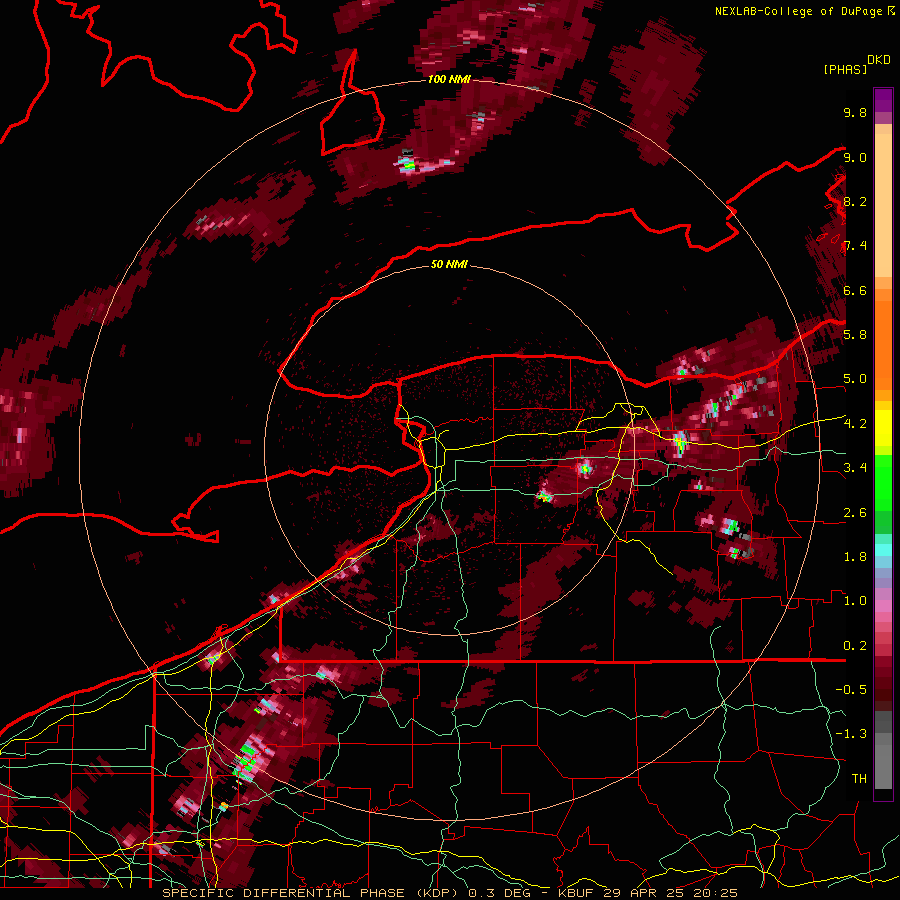Image resolution: width=900 pixels, height=900 pixels.
Task: Click the 1.8 scale value
Action: pos(855,557)
